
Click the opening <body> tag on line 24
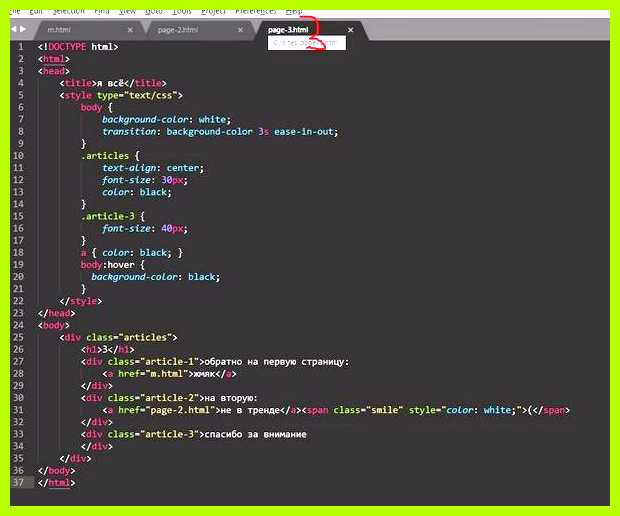[54, 325]
